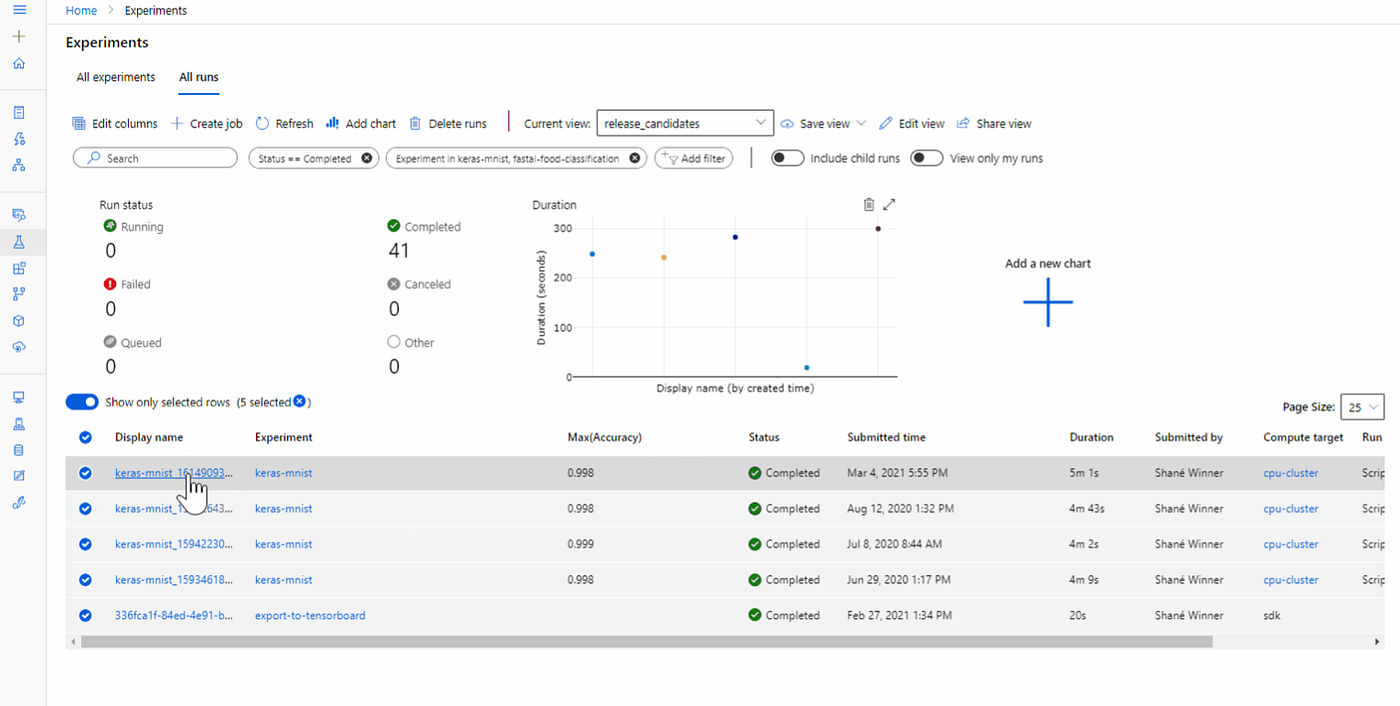Enable View only my runs toggle
1400x706 pixels.
[927, 158]
